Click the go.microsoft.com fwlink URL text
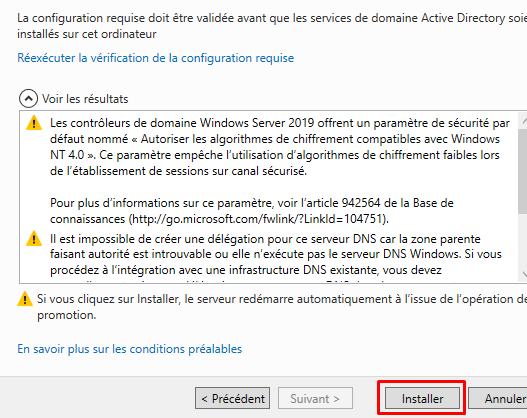The image size is (527, 418). (x=259, y=219)
